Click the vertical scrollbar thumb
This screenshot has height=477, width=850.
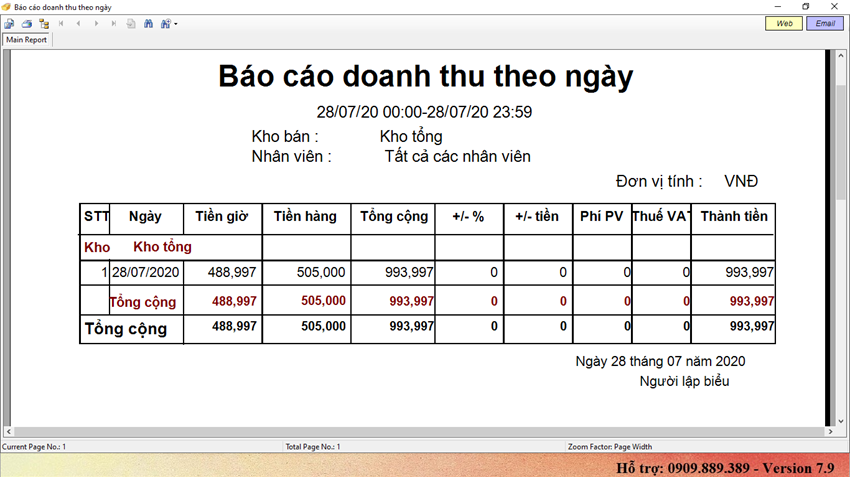click(x=840, y=142)
